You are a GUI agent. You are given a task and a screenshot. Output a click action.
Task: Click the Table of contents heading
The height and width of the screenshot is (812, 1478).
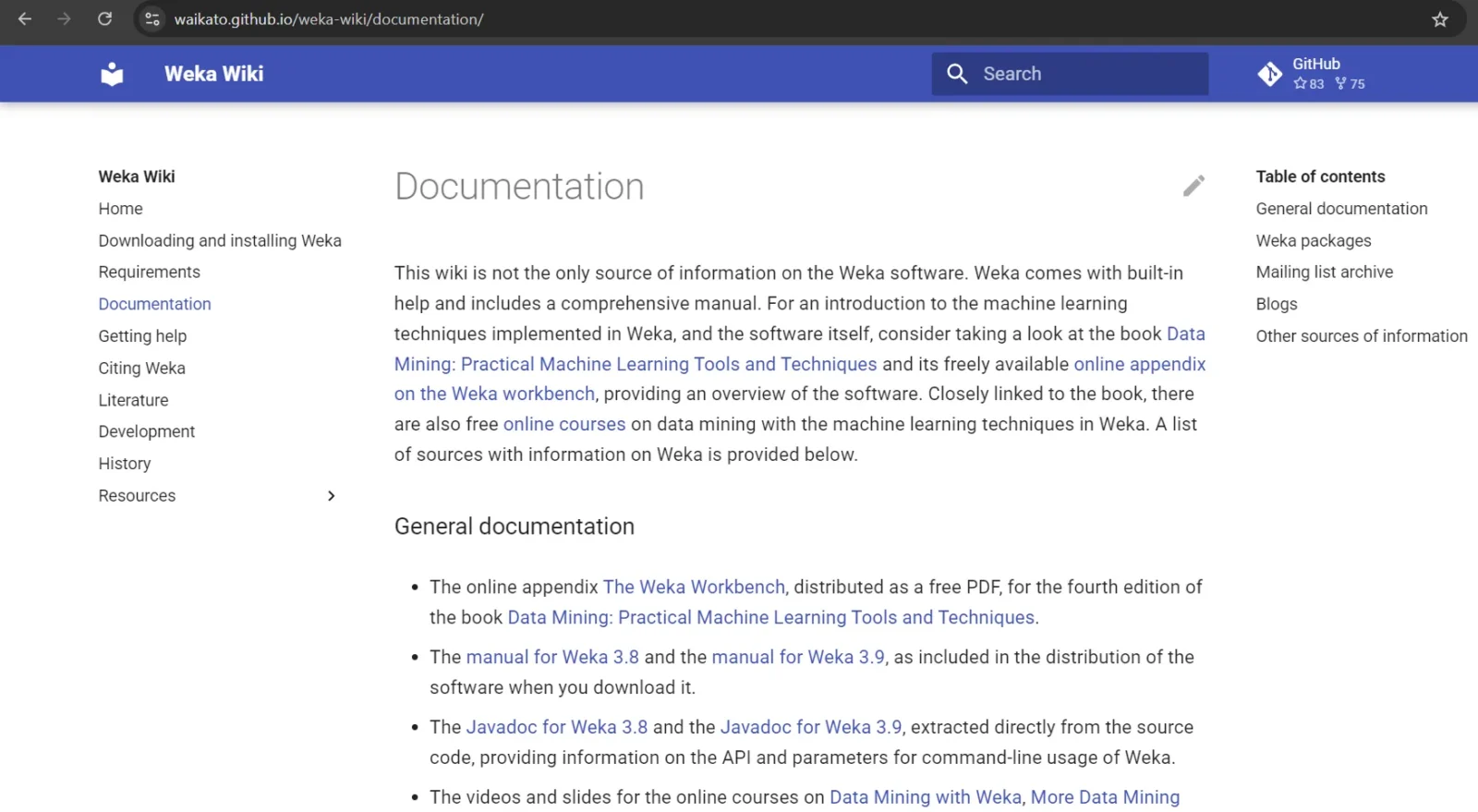coord(1321,176)
